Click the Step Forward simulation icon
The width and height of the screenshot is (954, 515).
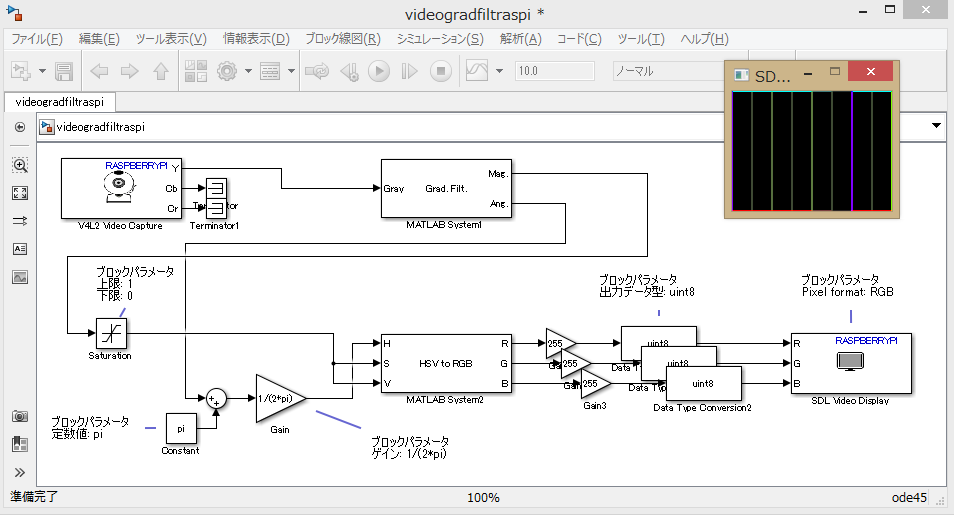[410, 72]
